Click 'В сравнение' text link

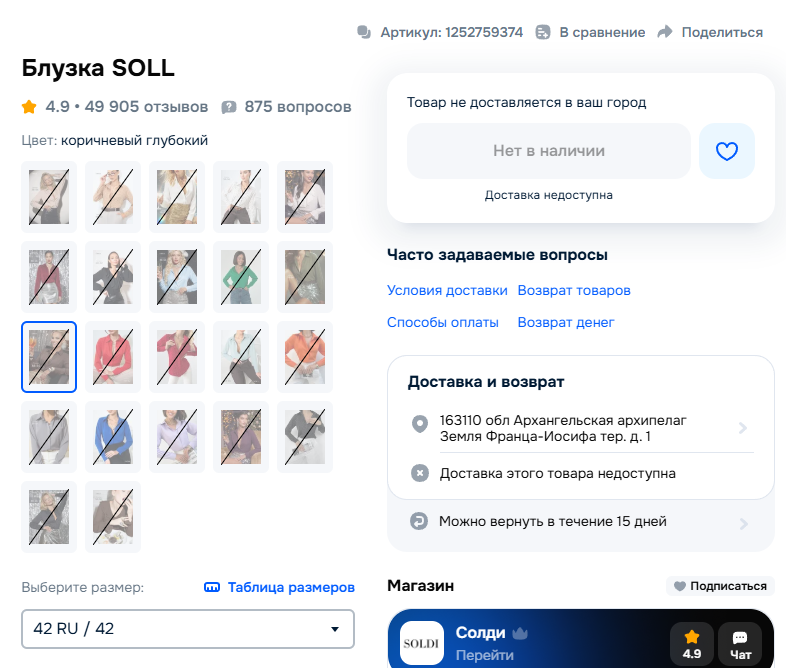602,32
